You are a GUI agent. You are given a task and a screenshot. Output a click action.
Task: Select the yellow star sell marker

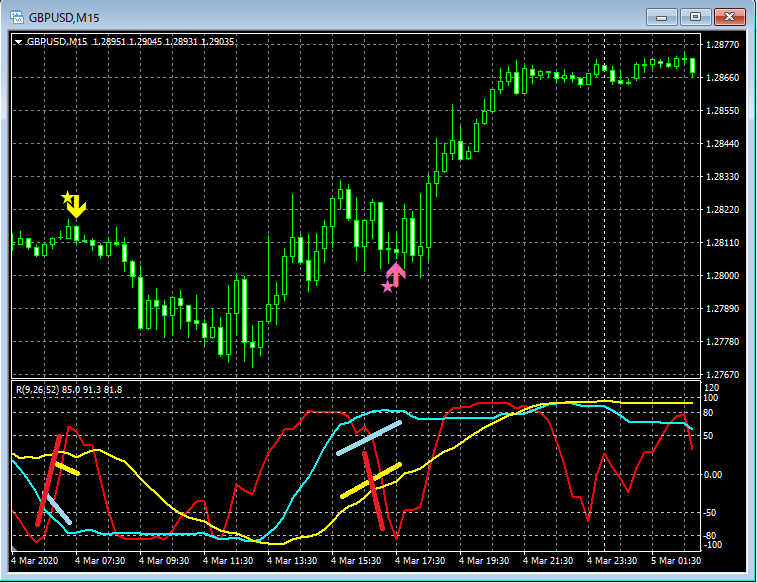[x=67, y=197]
